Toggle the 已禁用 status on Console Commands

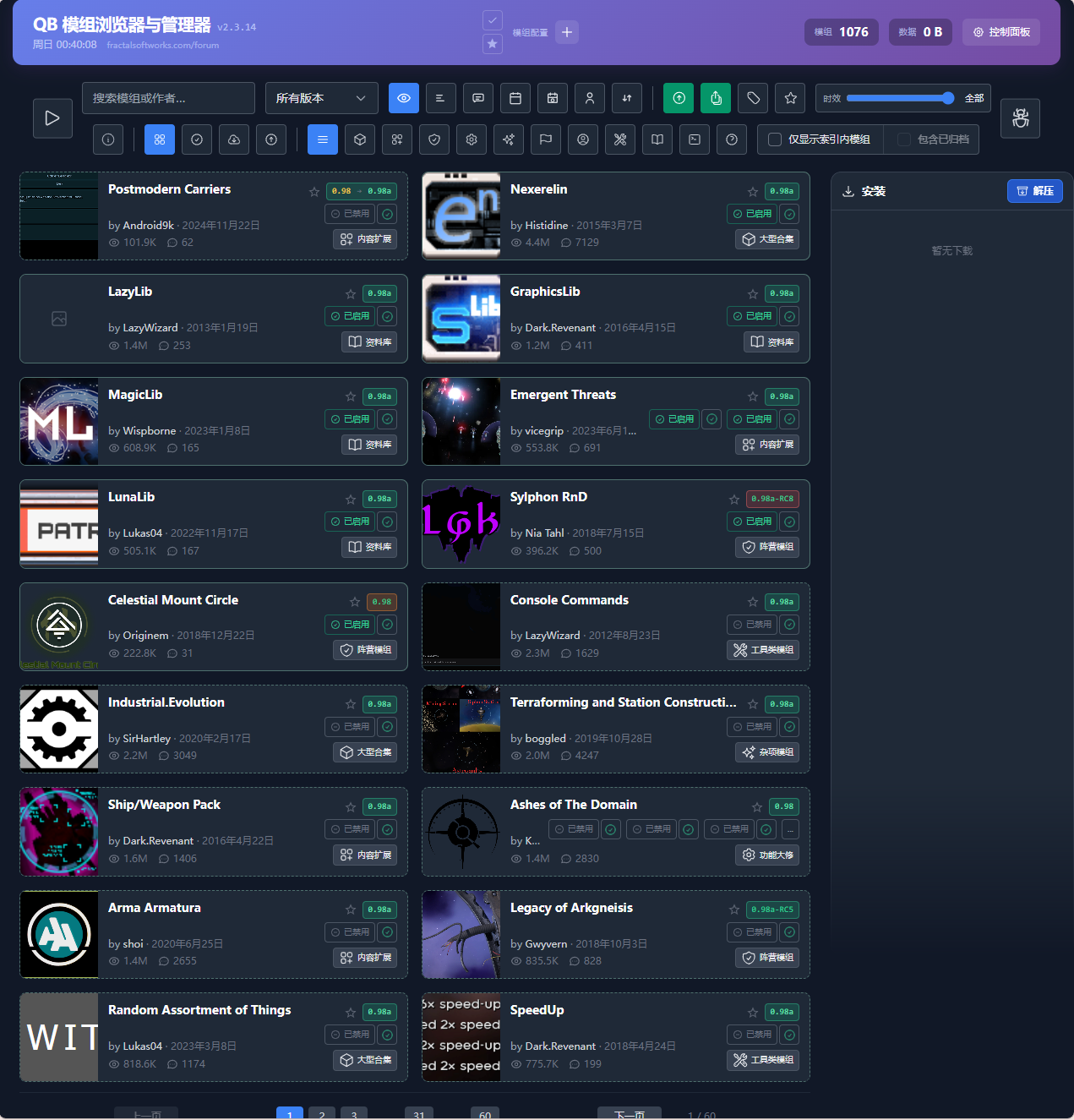(x=752, y=625)
